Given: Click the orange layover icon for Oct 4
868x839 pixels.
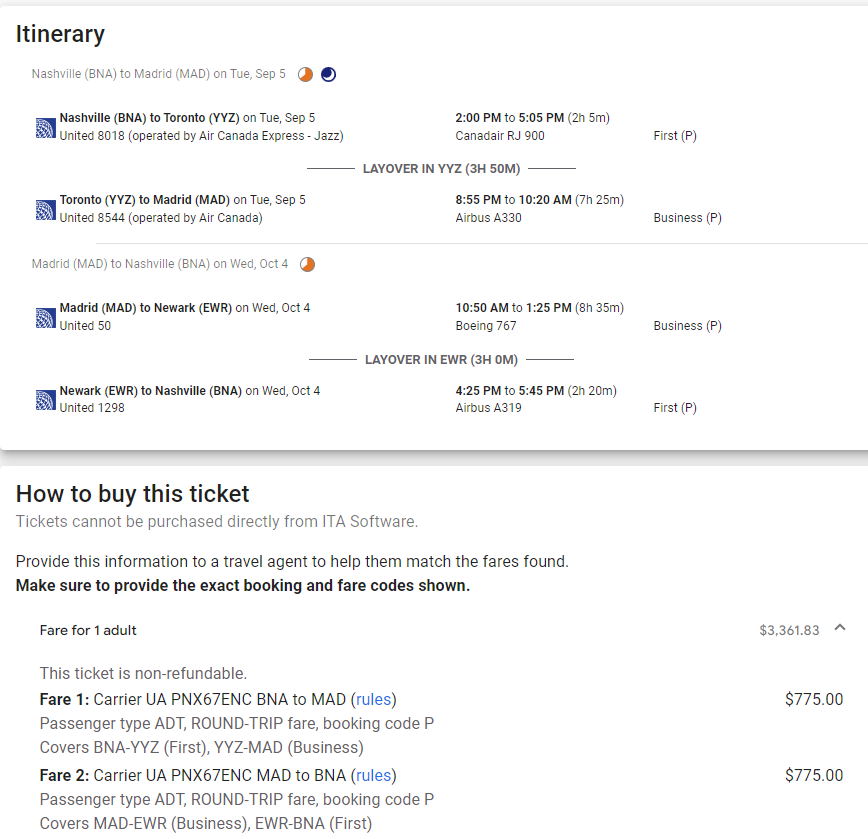Looking at the screenshot, I should pyautogui.click(x=308, y=264).
